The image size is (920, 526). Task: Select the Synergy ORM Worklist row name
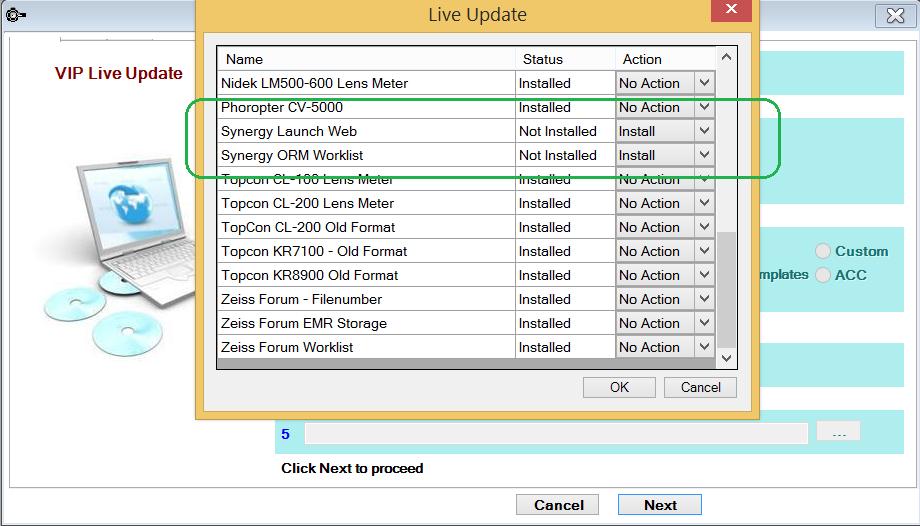pyautogui.click(x=292, y=156)
